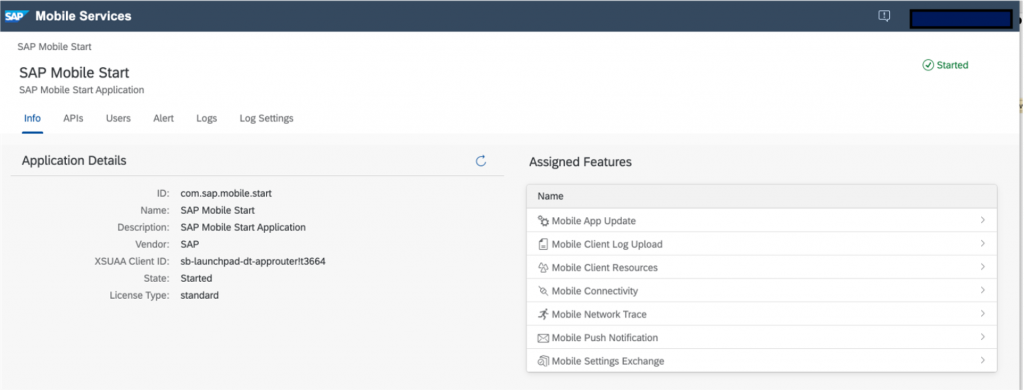Click the Mobile Push Notification envelope icon

coord(543,338)
